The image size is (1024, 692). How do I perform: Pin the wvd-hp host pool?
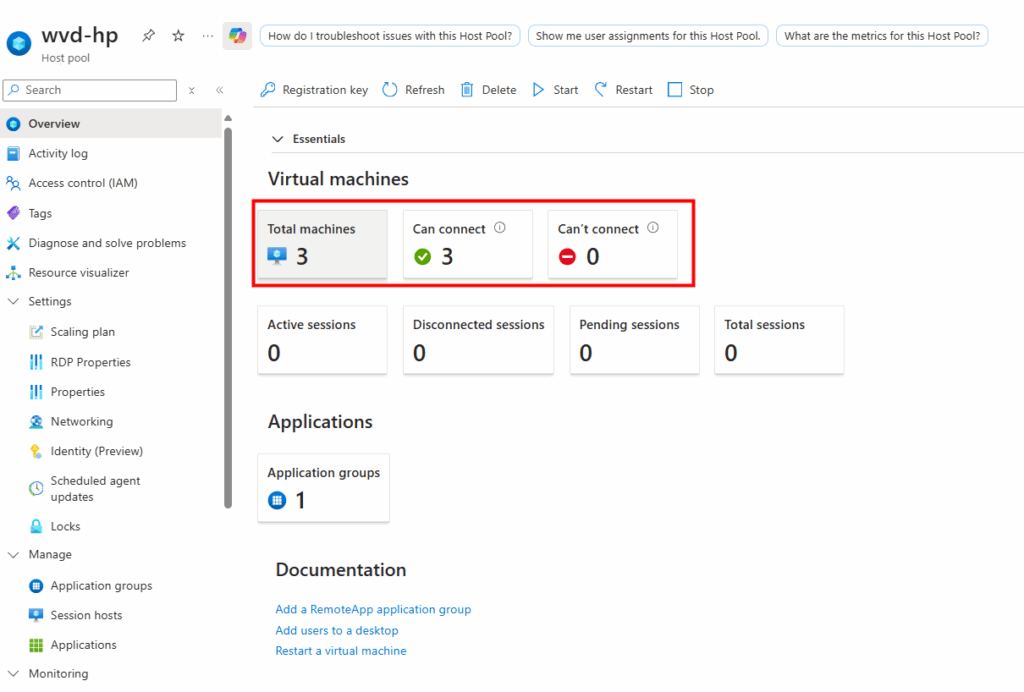(x=148, y=36)
